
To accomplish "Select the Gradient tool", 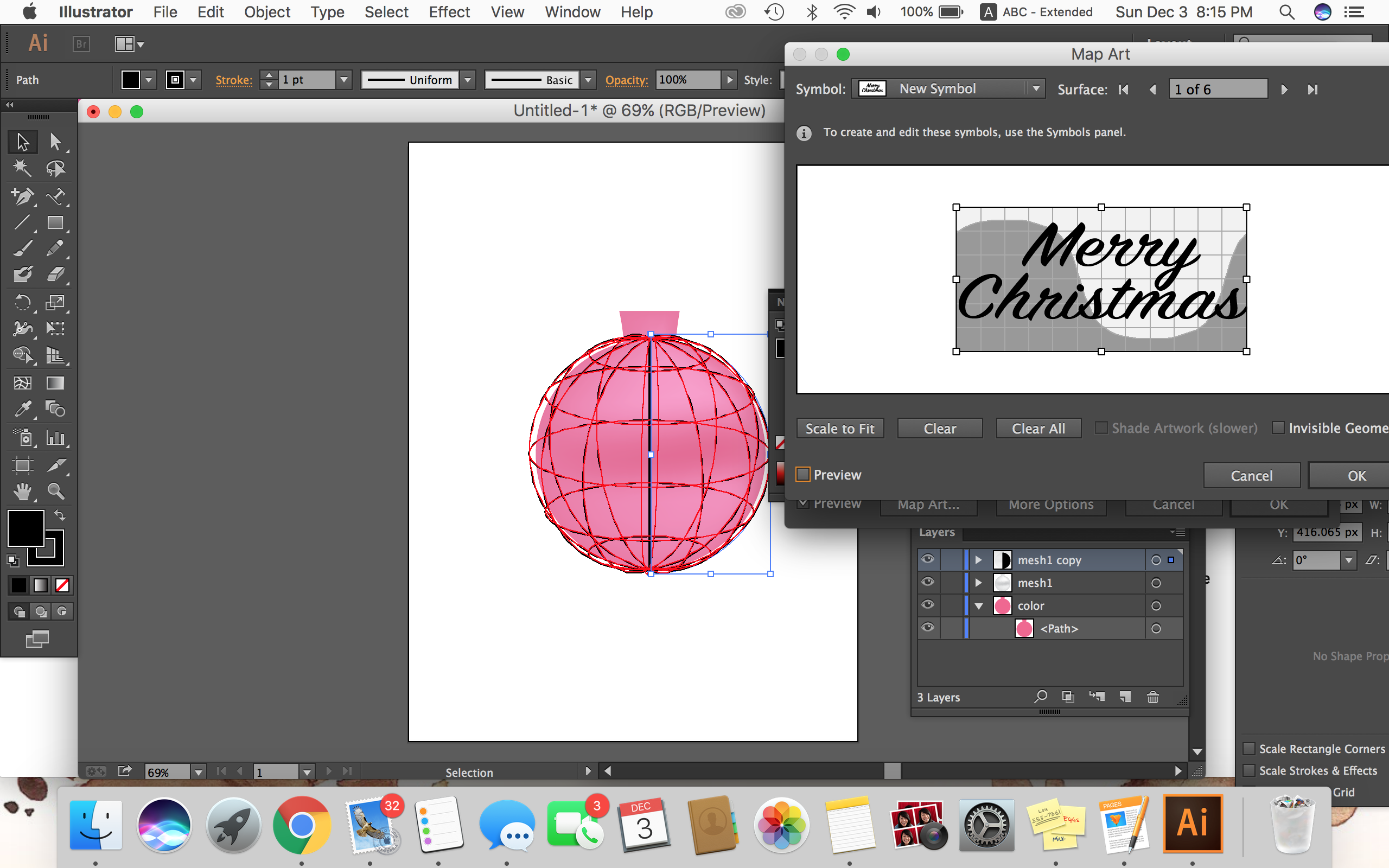I will [x=55, y=383].
